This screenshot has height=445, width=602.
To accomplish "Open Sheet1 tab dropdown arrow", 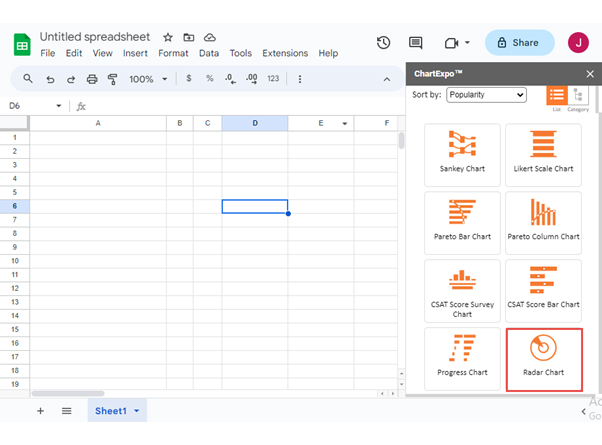I will 137,411.
